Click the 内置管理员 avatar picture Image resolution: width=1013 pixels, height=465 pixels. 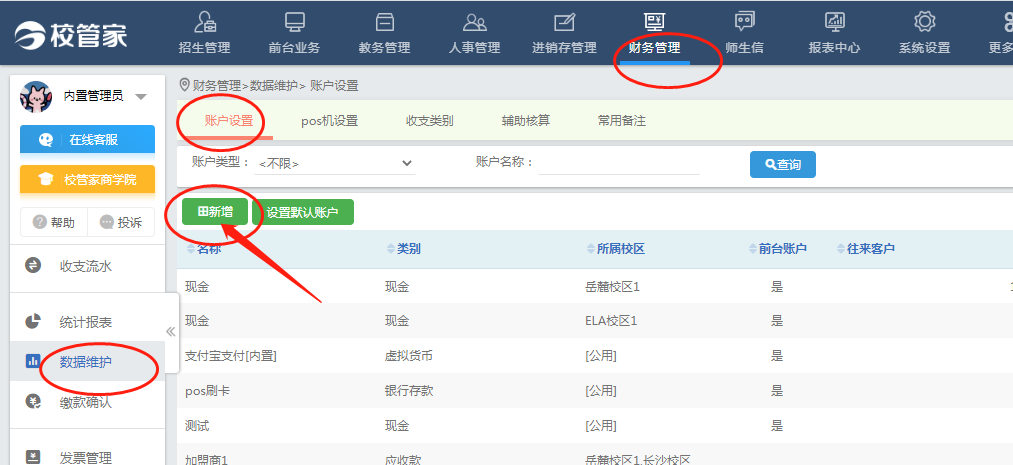tap(36, 97)
